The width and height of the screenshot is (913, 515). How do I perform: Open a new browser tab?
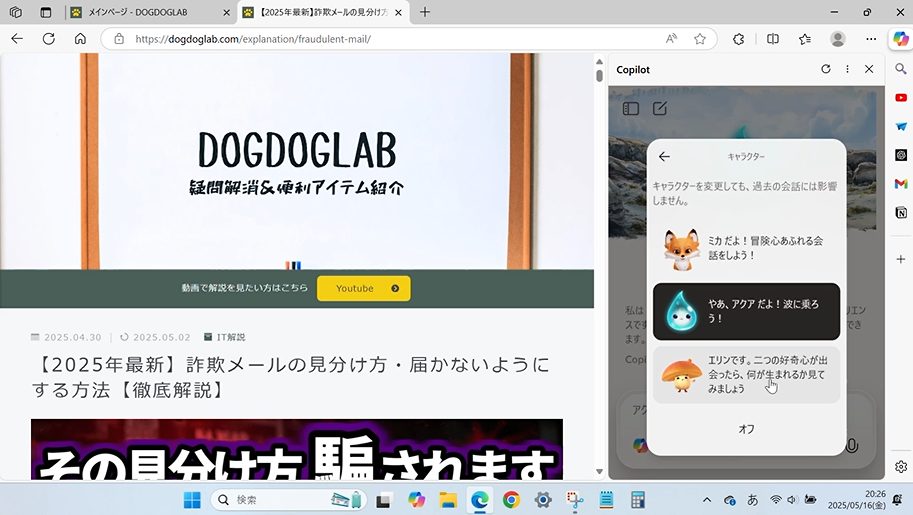coord(425,12)
